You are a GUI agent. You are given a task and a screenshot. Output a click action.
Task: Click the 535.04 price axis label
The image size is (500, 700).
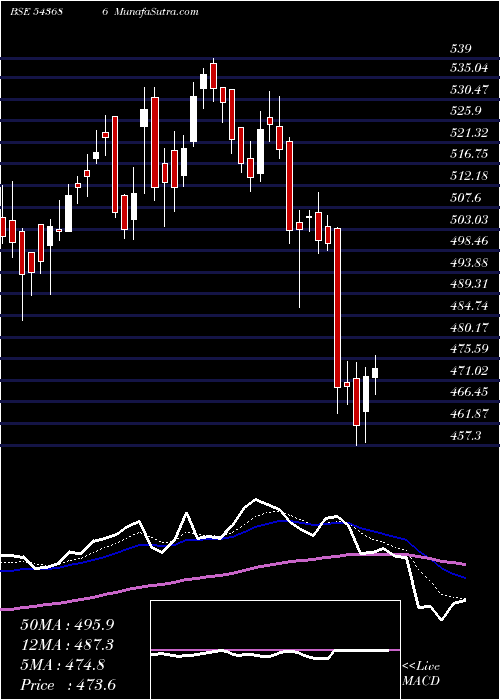[470, 68]
